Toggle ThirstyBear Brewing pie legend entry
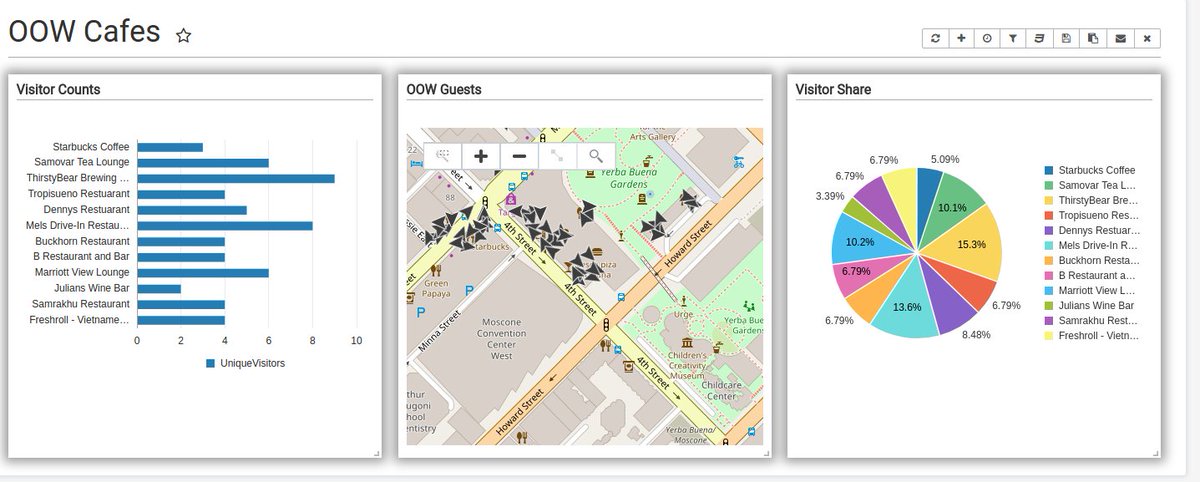The image size is (1200, 482). (1089, 200)
